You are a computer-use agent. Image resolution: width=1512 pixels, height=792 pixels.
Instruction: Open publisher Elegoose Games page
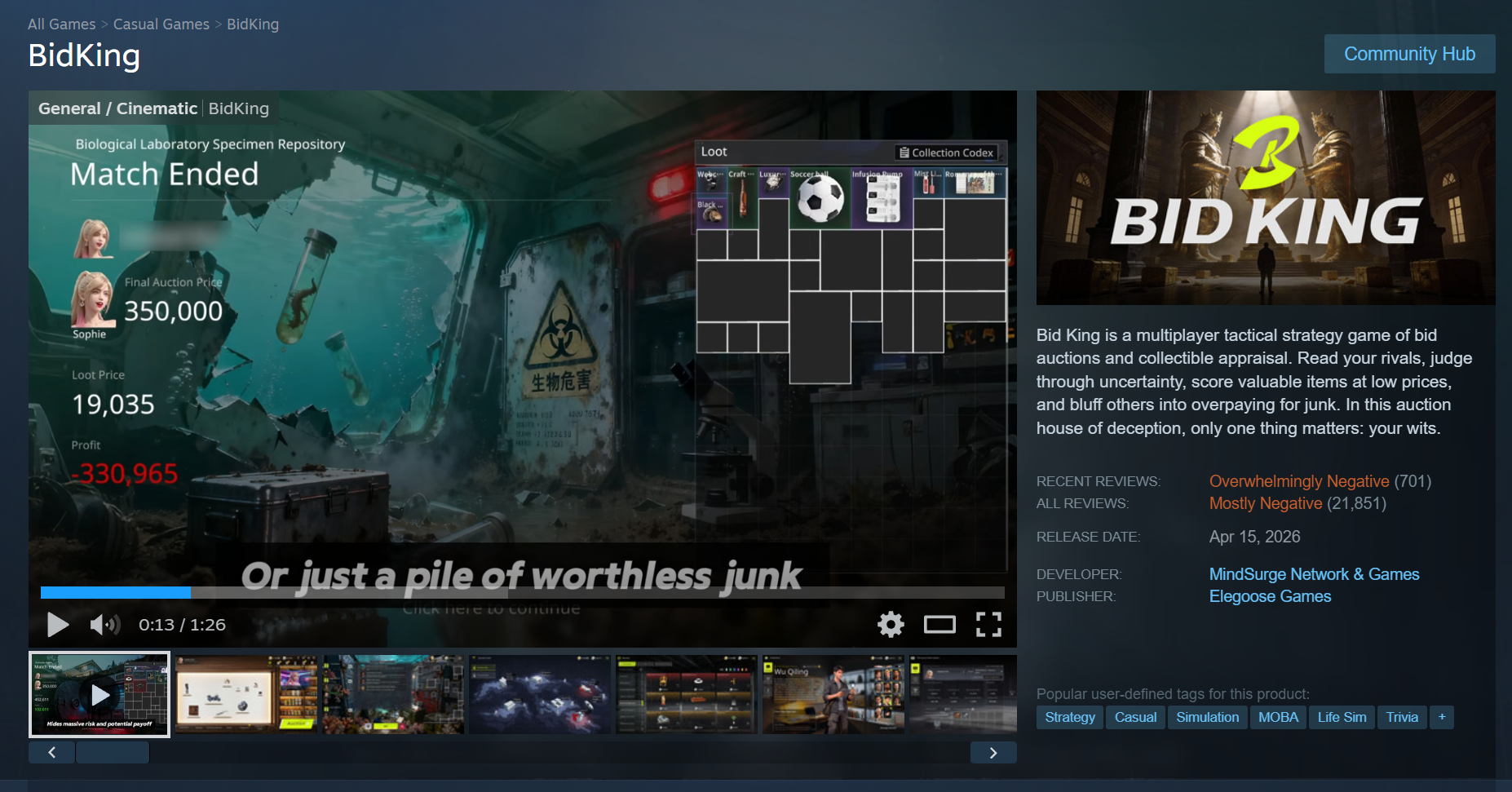coord(1271,596)
